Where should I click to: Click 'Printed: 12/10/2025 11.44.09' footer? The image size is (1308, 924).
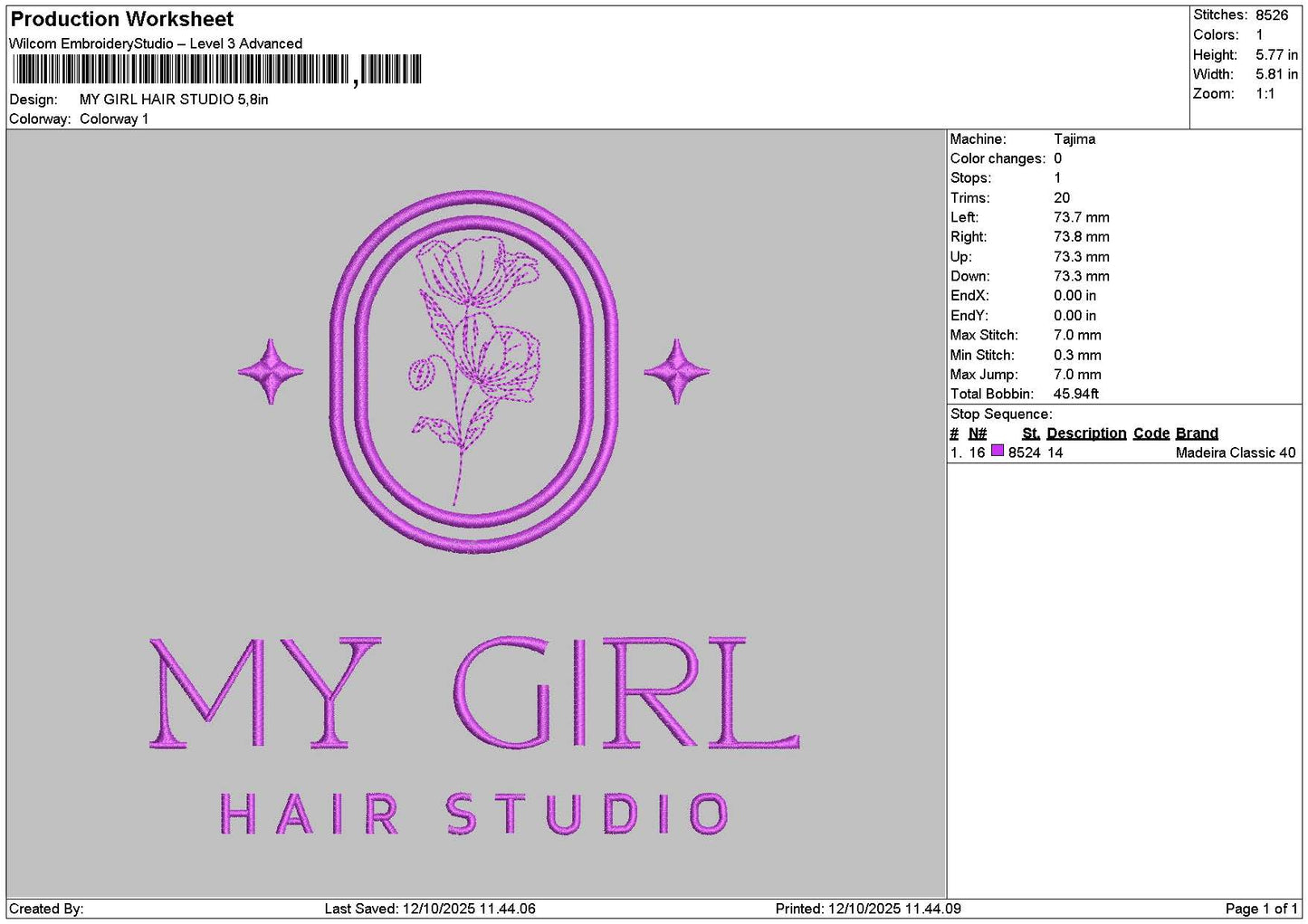coord(868,910)
